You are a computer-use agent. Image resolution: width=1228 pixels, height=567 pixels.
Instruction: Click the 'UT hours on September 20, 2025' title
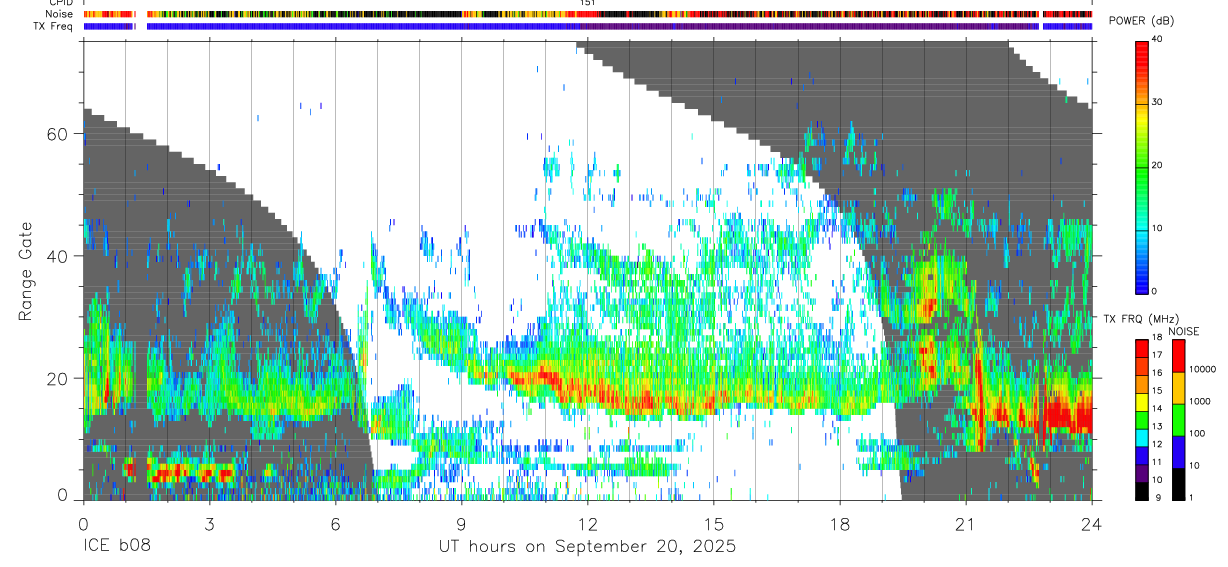[587, 547]
